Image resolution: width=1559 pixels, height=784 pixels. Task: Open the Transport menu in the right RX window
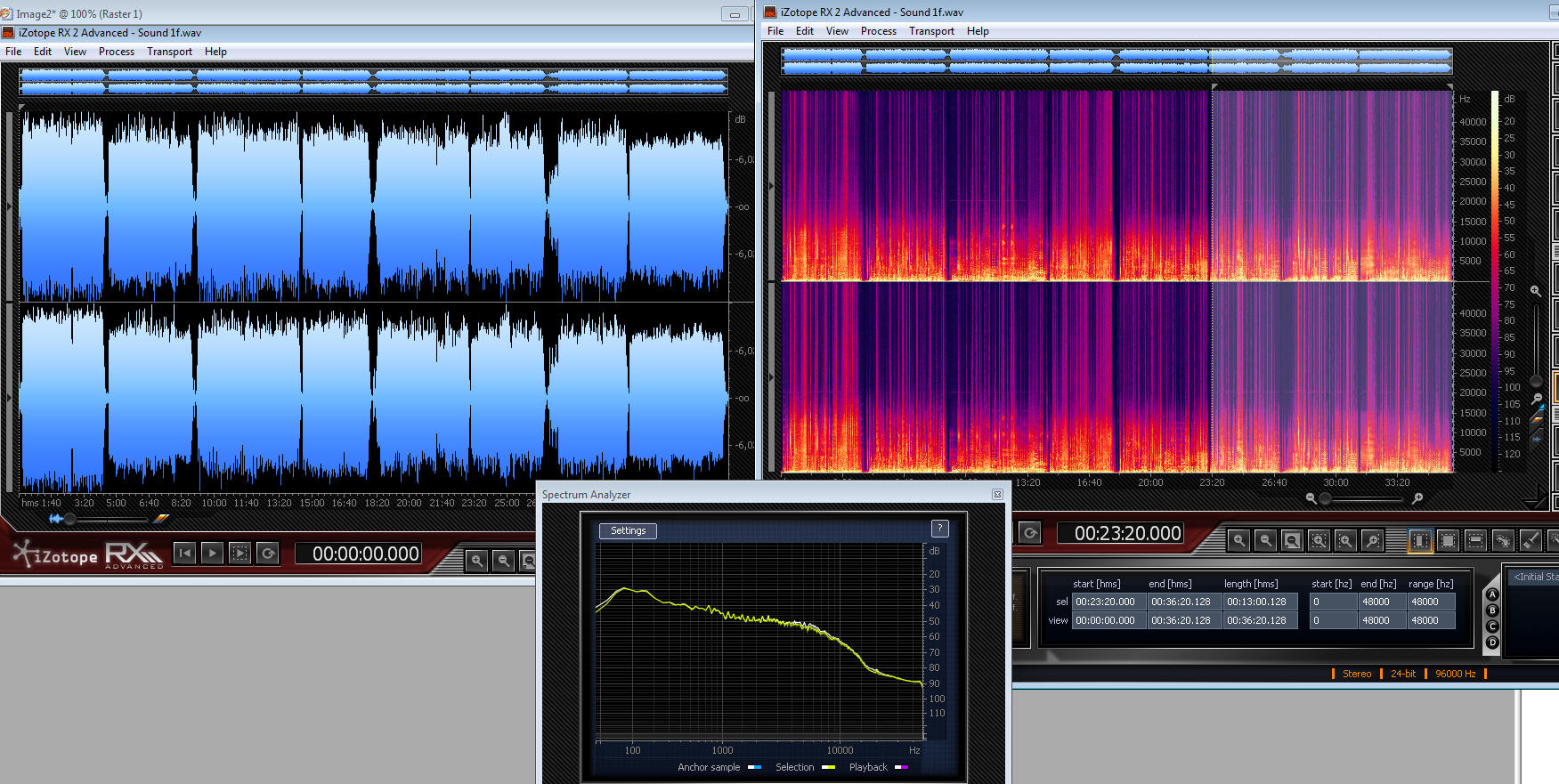click(931, 31)
